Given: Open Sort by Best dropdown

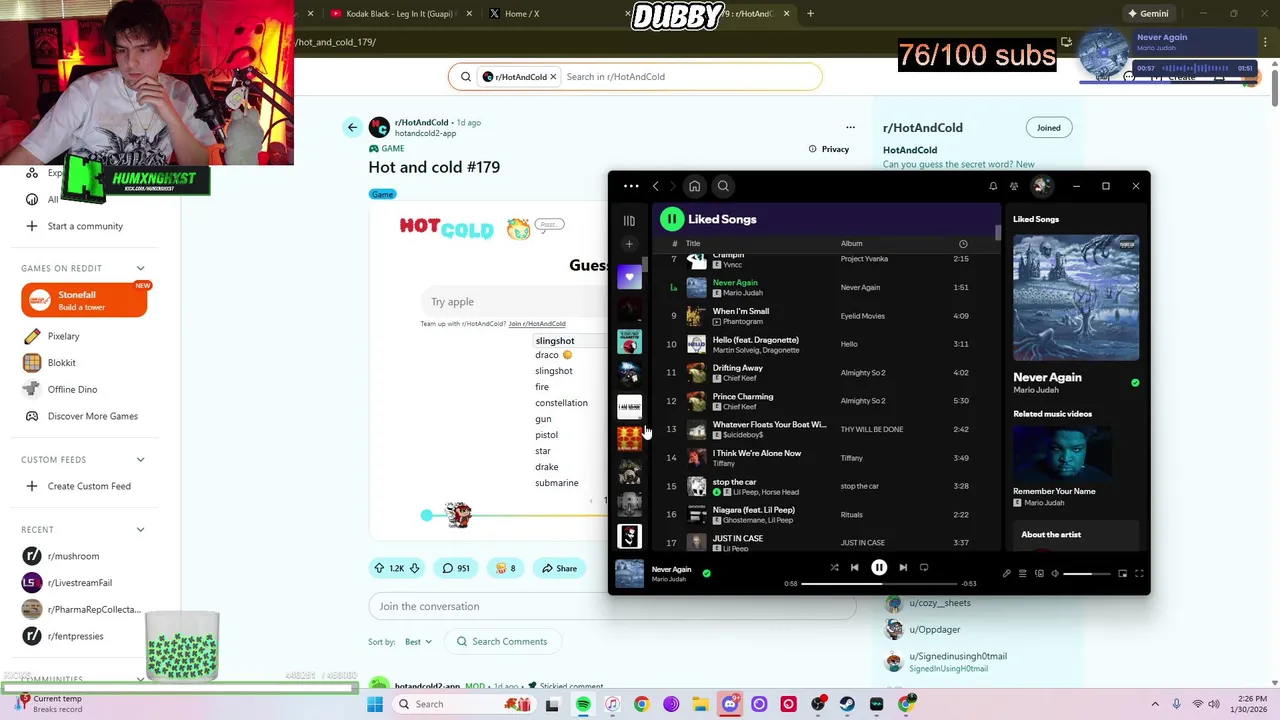Looking at the screenshot, I should (419, 642).
